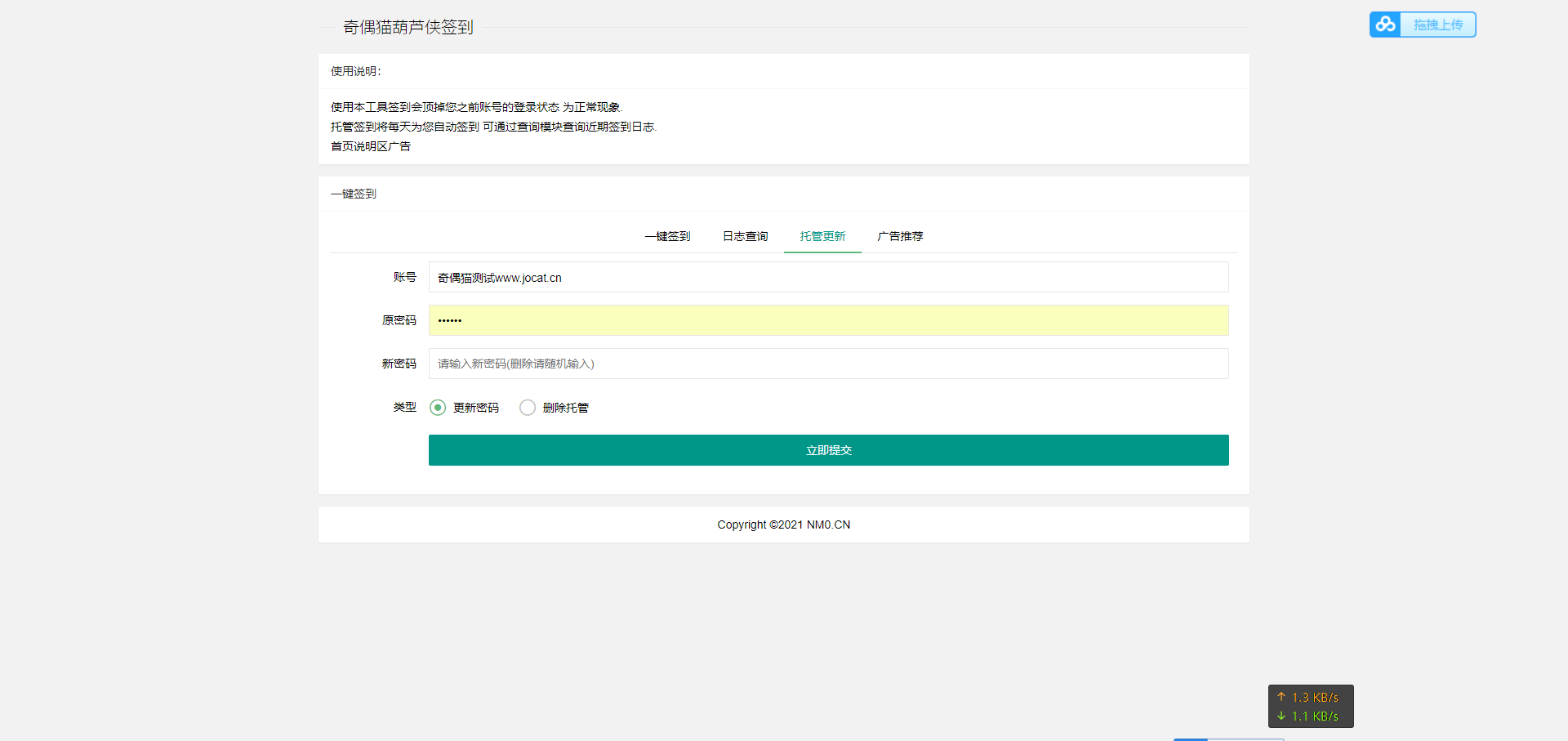Switch to the 一键签到 tab
The image size is (1568, 741).
pyautogui.click(x=667, y=236)
